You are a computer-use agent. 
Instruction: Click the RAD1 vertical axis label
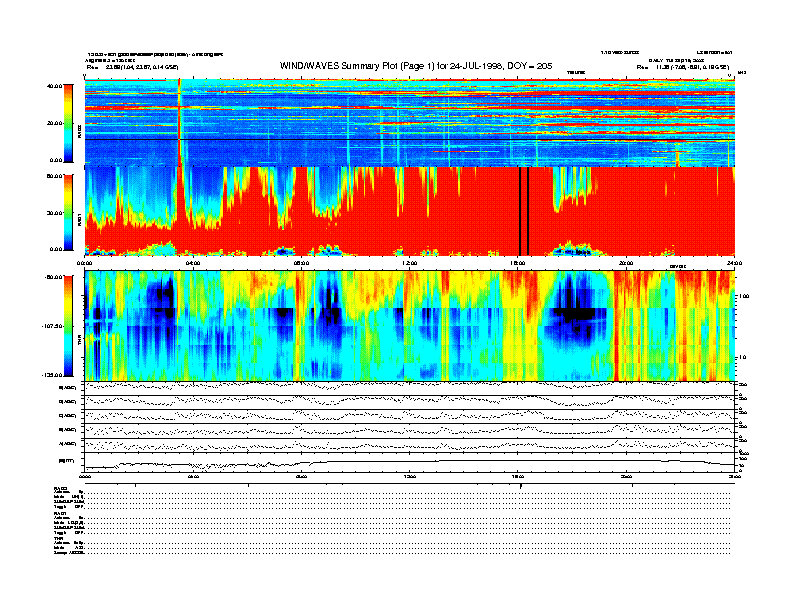[79, 220]
